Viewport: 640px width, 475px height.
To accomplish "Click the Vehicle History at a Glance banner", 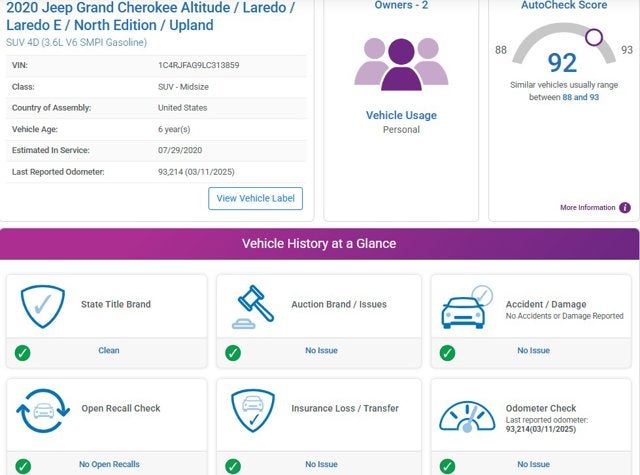I will 319,244.
